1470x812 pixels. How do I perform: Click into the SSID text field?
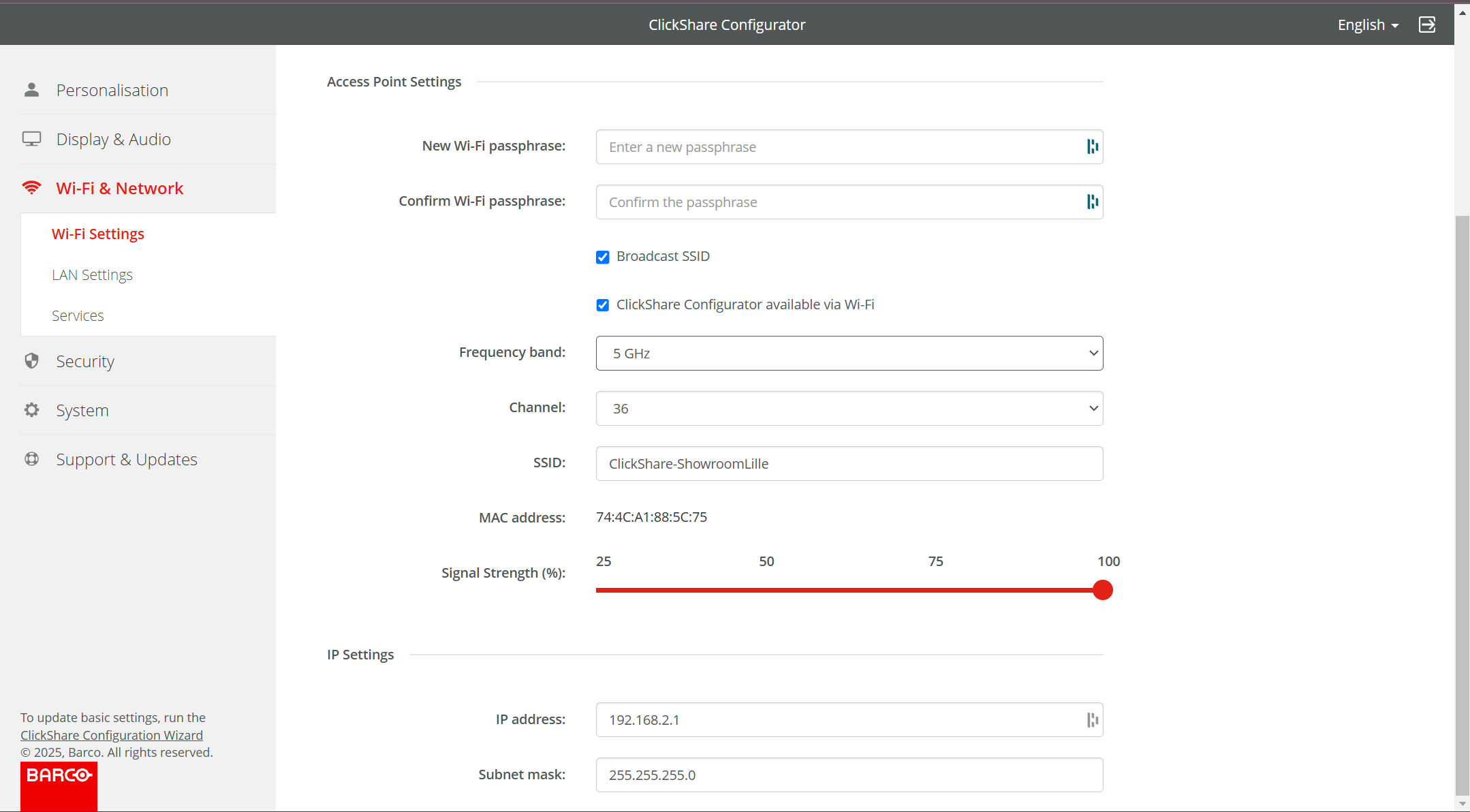849,463
